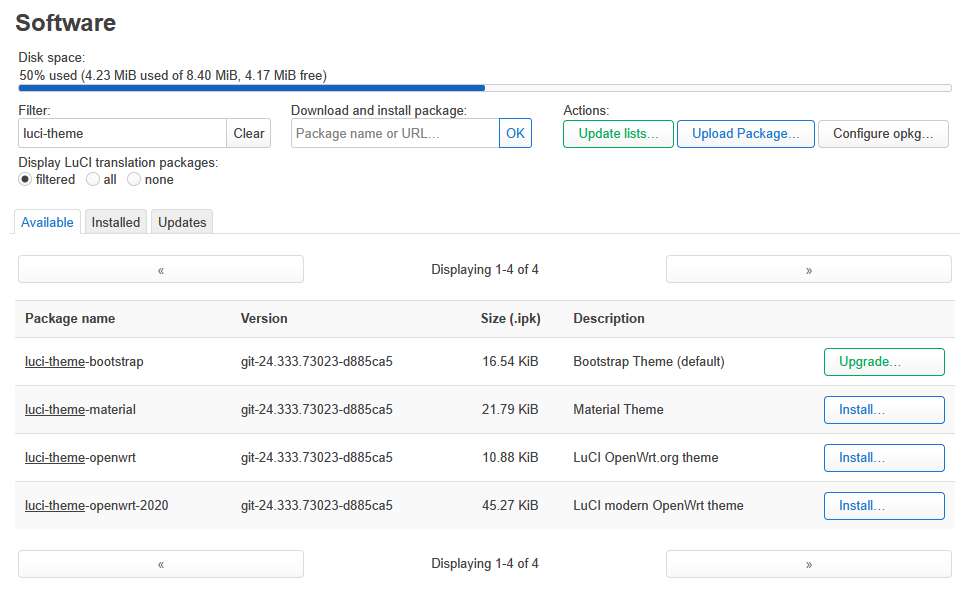Choose the 'all' translation packages option
The height and width of the screenshot is (591, 970).
(x=93, y=180)
